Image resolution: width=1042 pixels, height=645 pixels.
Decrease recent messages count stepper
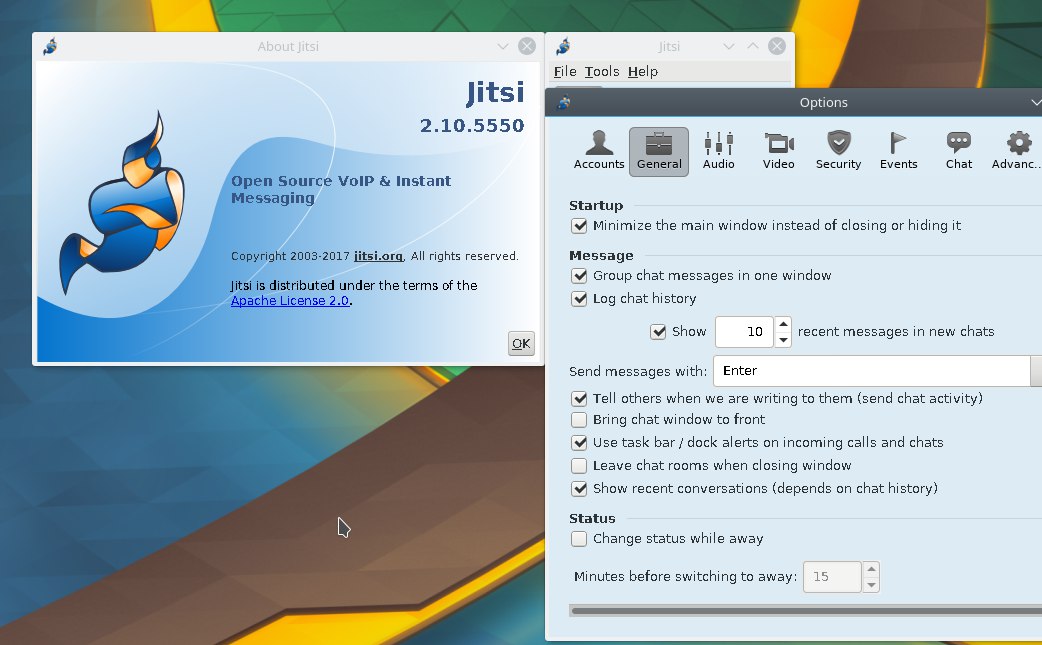tap(783, 339)
